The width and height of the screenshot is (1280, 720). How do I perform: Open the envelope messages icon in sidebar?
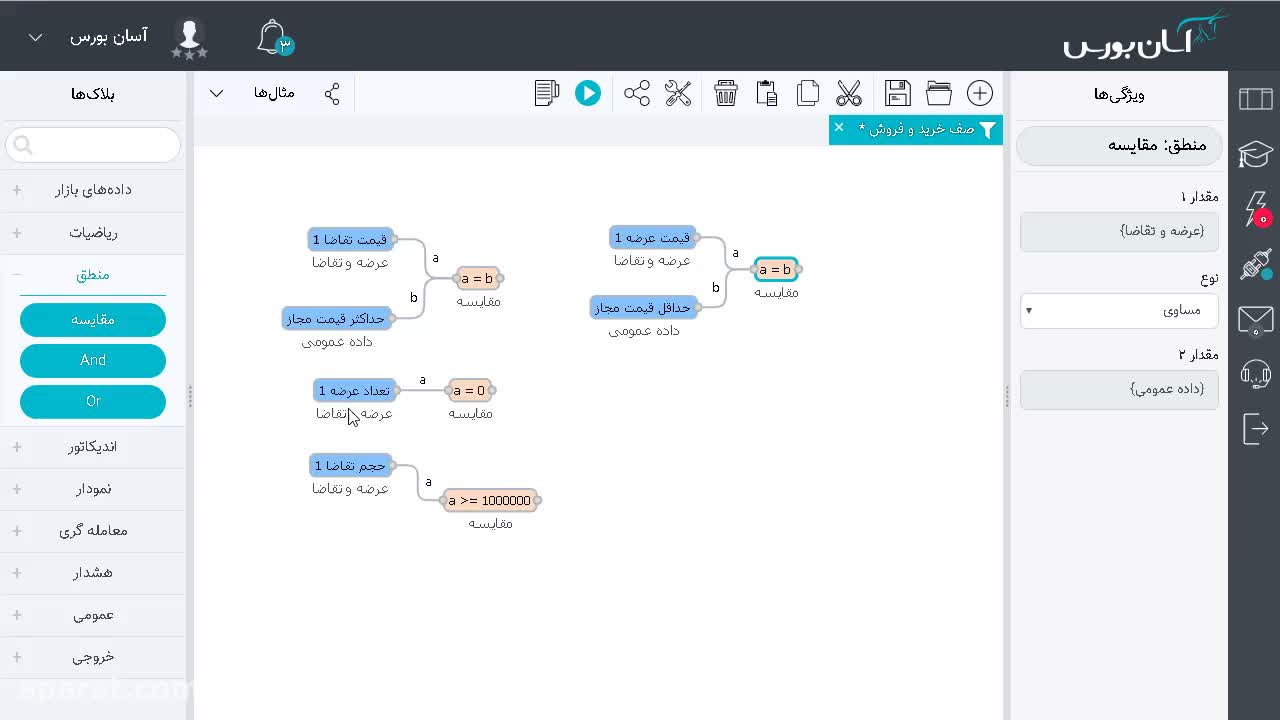1255,320
